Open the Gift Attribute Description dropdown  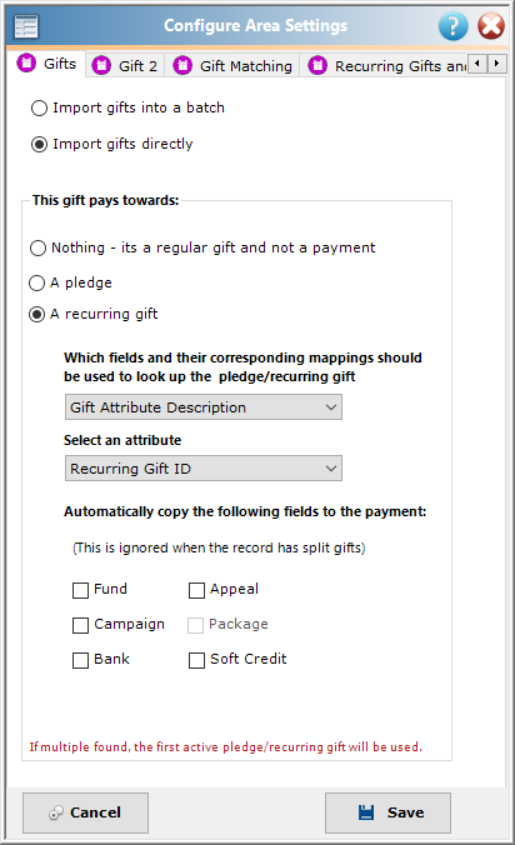click(x=203, y=407)
